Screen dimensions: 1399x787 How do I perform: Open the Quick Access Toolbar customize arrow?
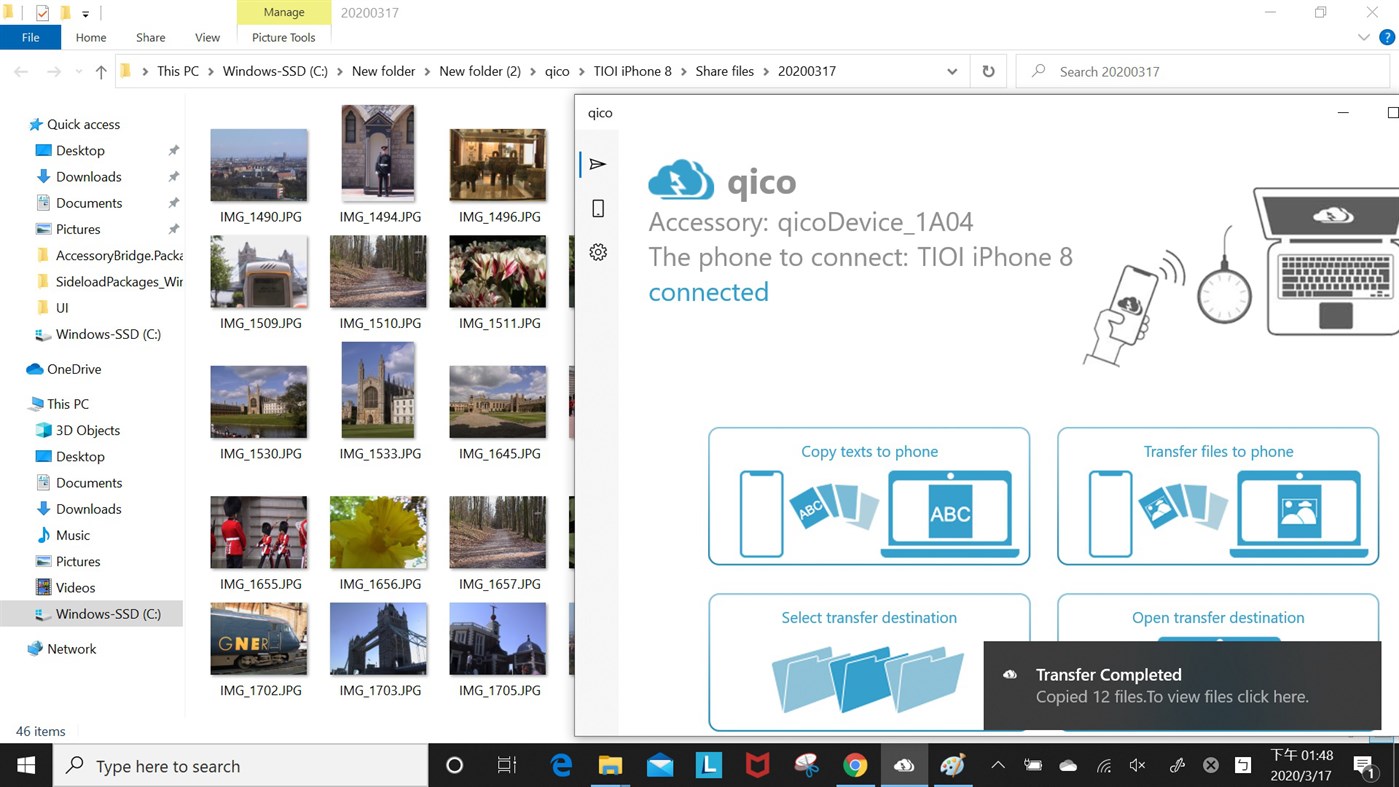86,12
